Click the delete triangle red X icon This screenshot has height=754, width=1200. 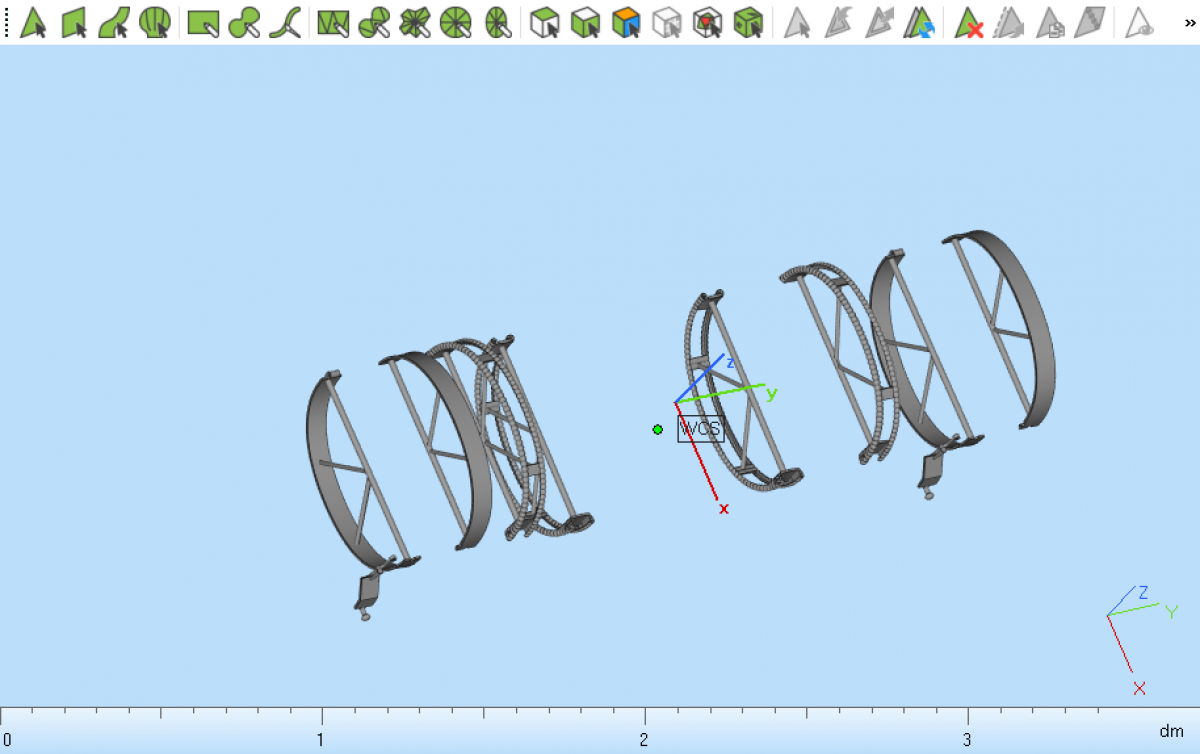[x=968, y=22]
